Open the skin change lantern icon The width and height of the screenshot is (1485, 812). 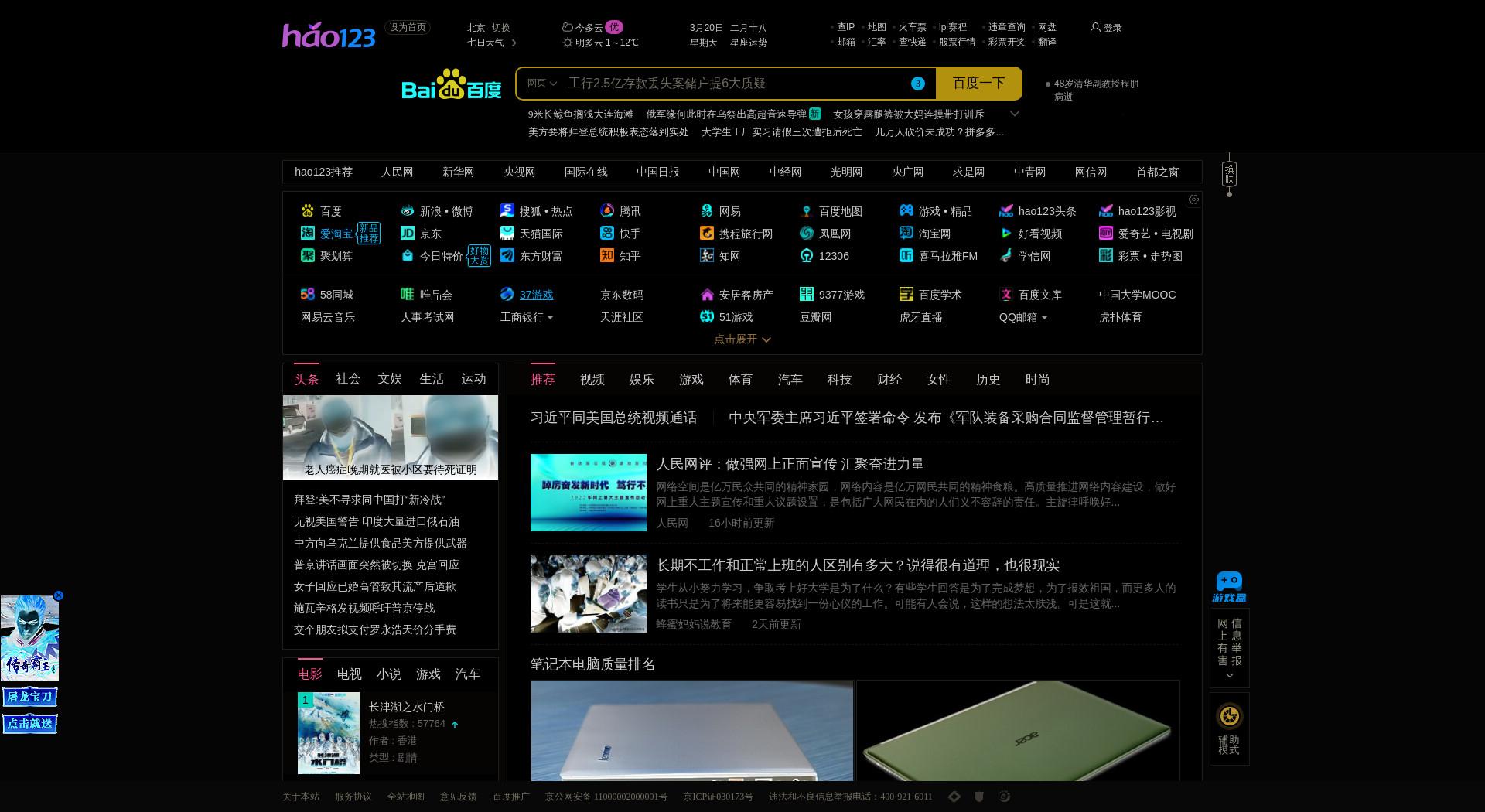point(1229,174)
